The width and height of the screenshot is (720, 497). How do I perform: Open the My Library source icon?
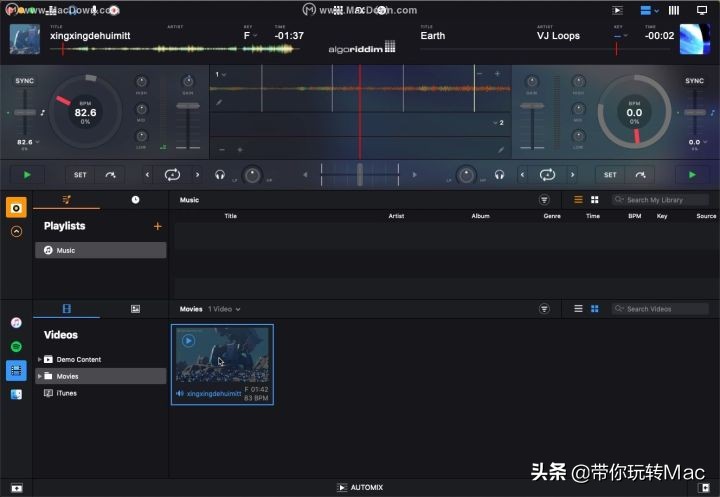(x=16, y=208)
